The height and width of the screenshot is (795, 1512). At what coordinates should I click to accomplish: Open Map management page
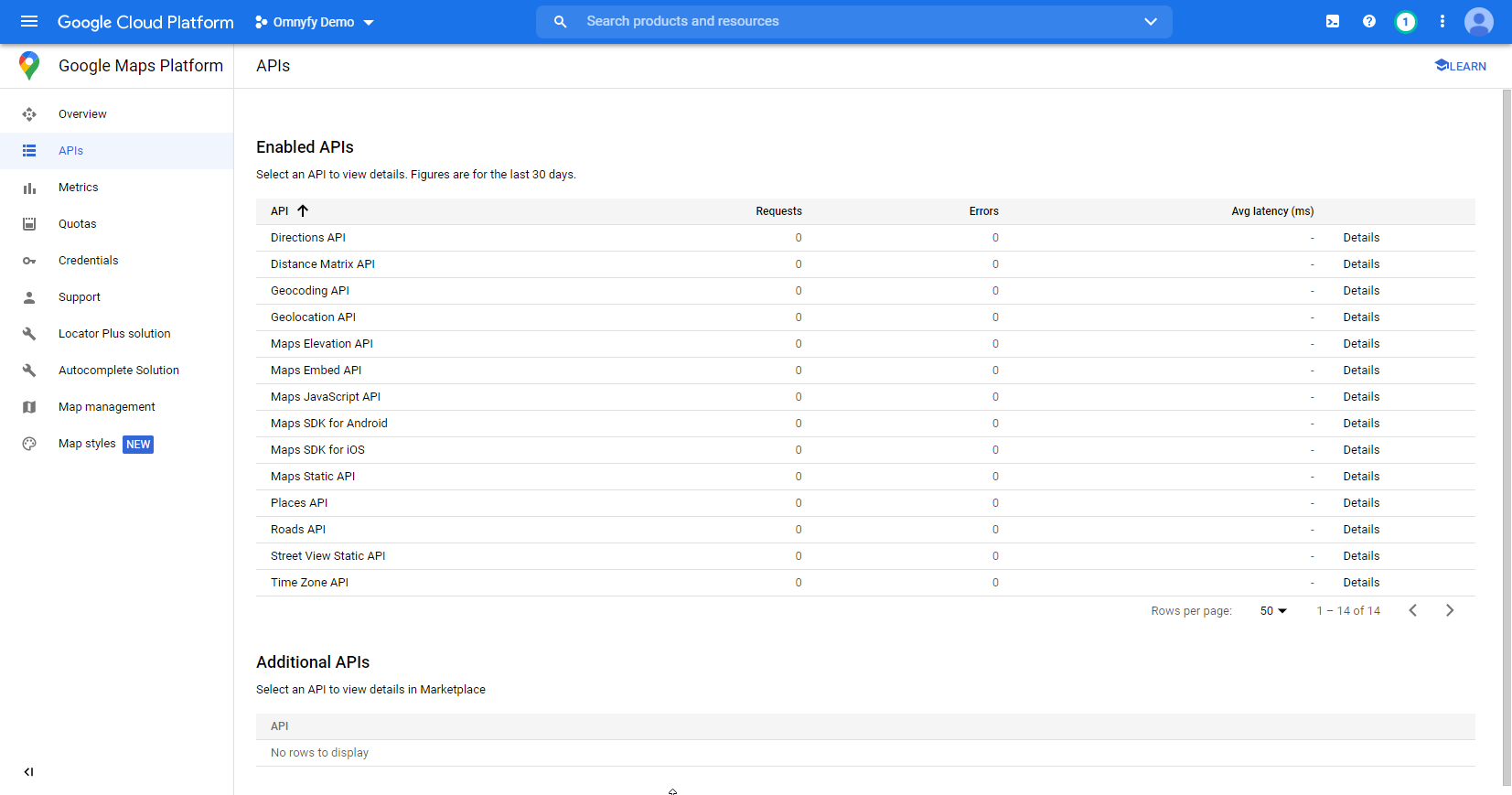coord(107,407)
